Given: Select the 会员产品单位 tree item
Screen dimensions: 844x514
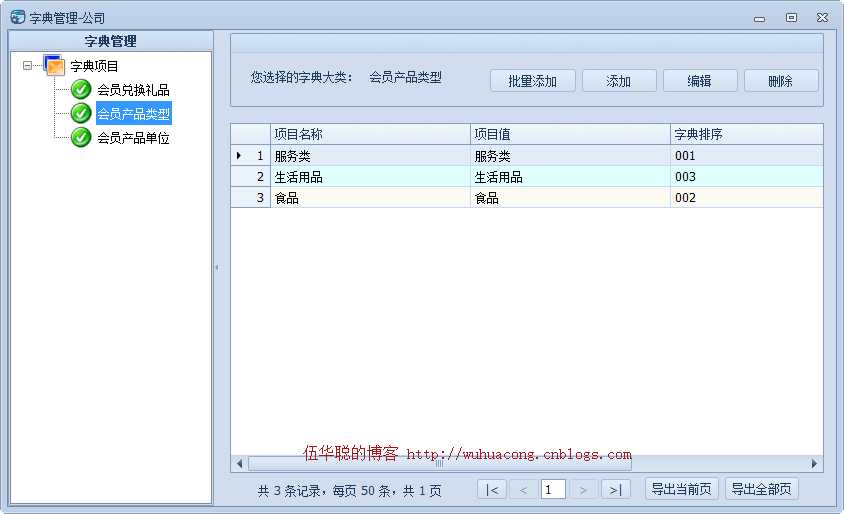Looking at the screenshot, I should pyautogui.click(x=133, y=138).
